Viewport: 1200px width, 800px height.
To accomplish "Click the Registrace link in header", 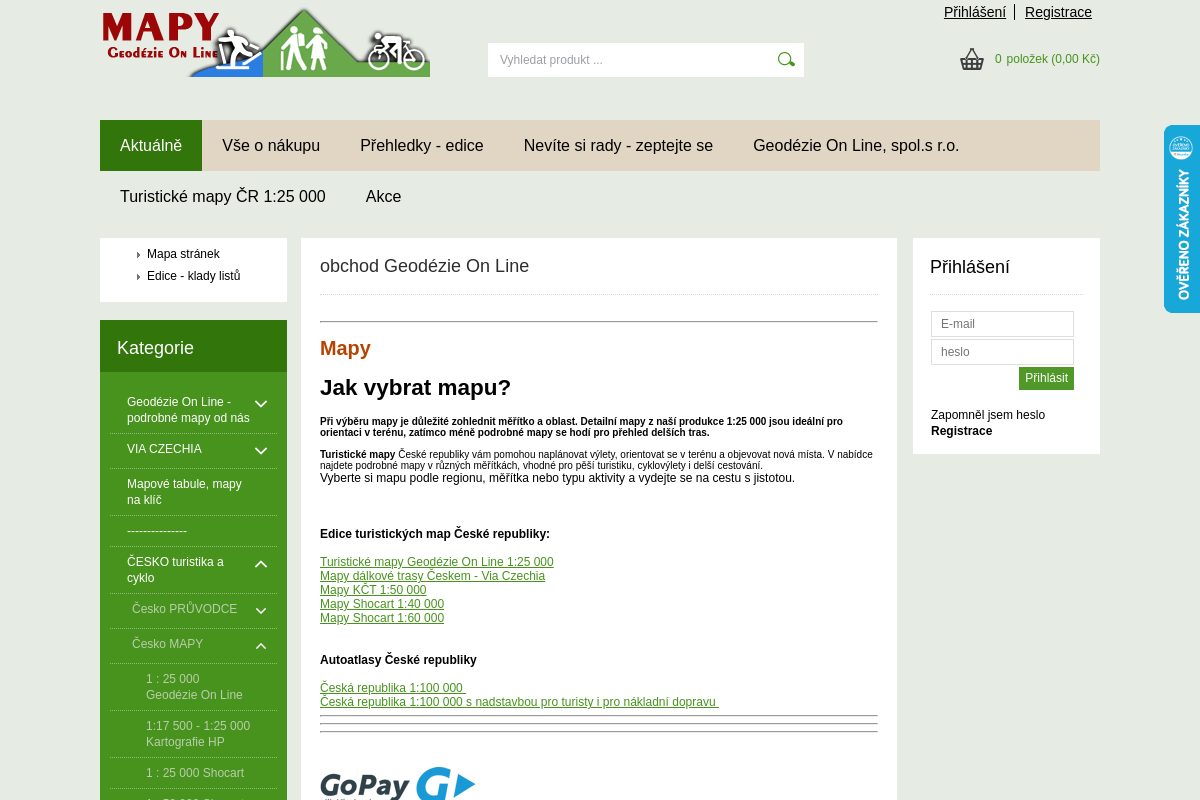I will point(1058,12).
